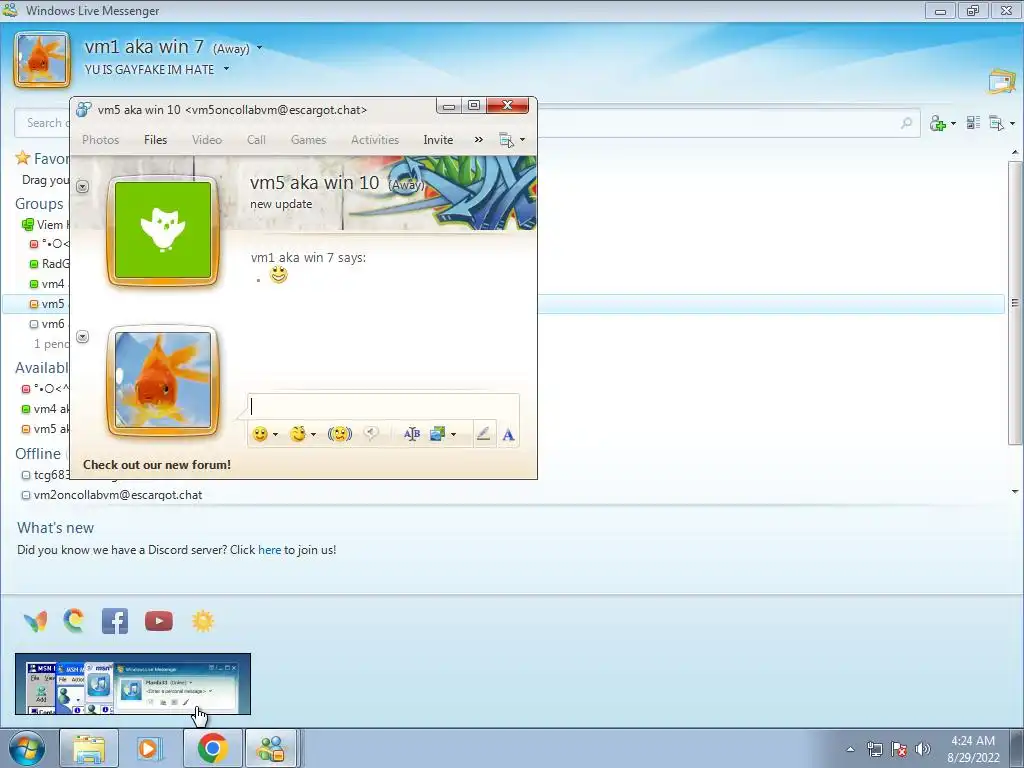
Task: Open the Video menu in chat
Action: click(x=207, y=140)
